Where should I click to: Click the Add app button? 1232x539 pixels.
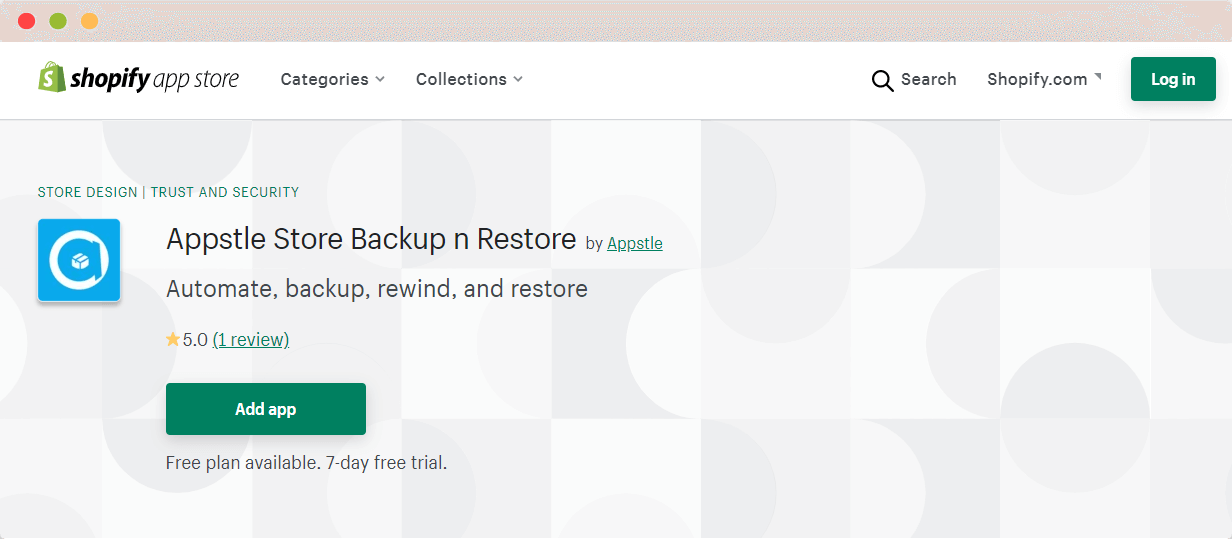click(266, 409)
